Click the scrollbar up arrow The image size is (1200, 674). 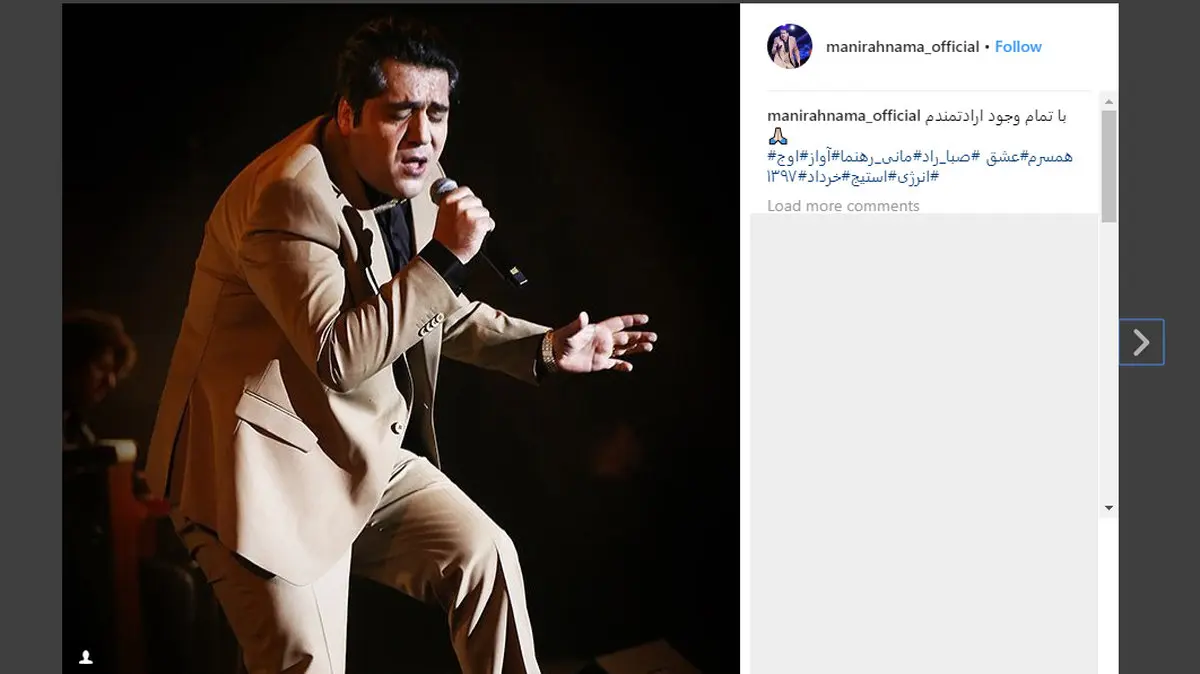1108,100
